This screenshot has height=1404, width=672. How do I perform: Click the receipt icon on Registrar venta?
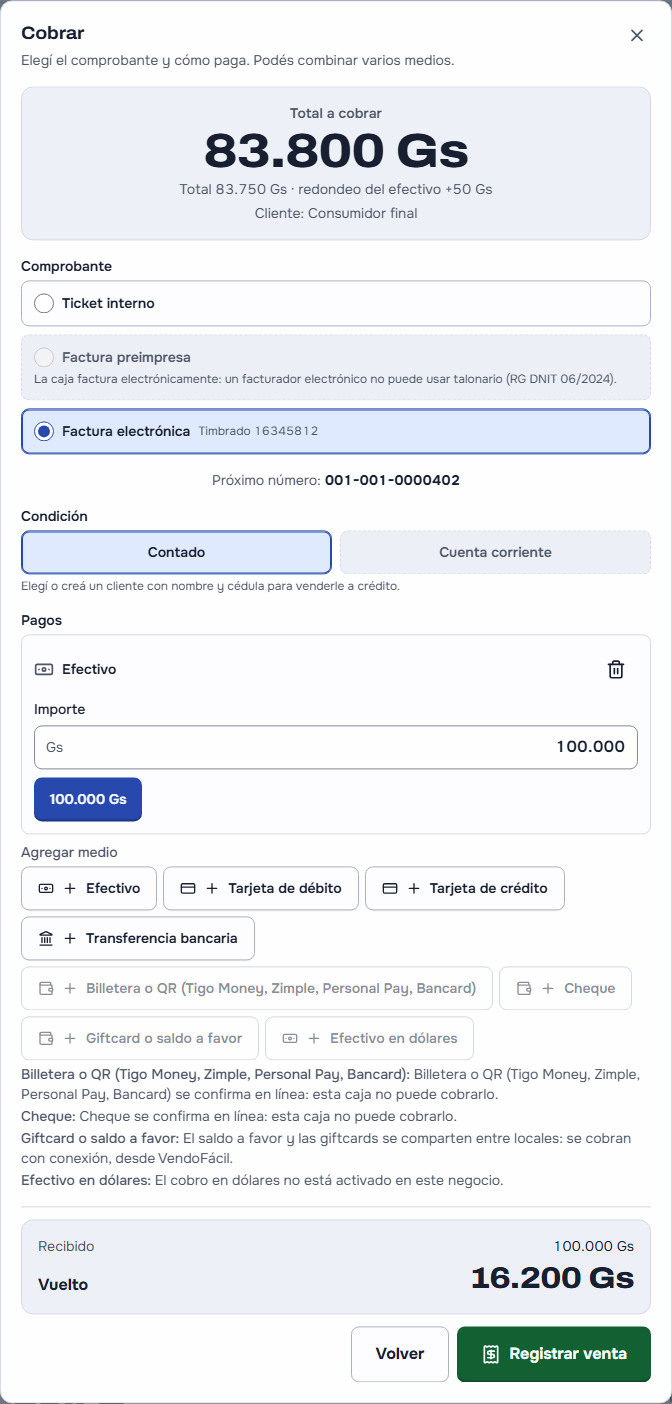coord(490,1354)
